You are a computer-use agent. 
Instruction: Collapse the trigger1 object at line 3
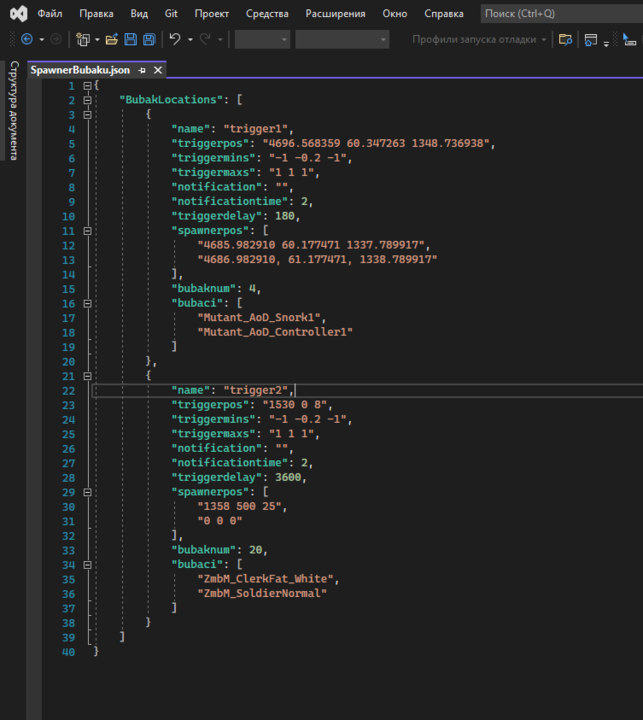[x=87, y=115]
